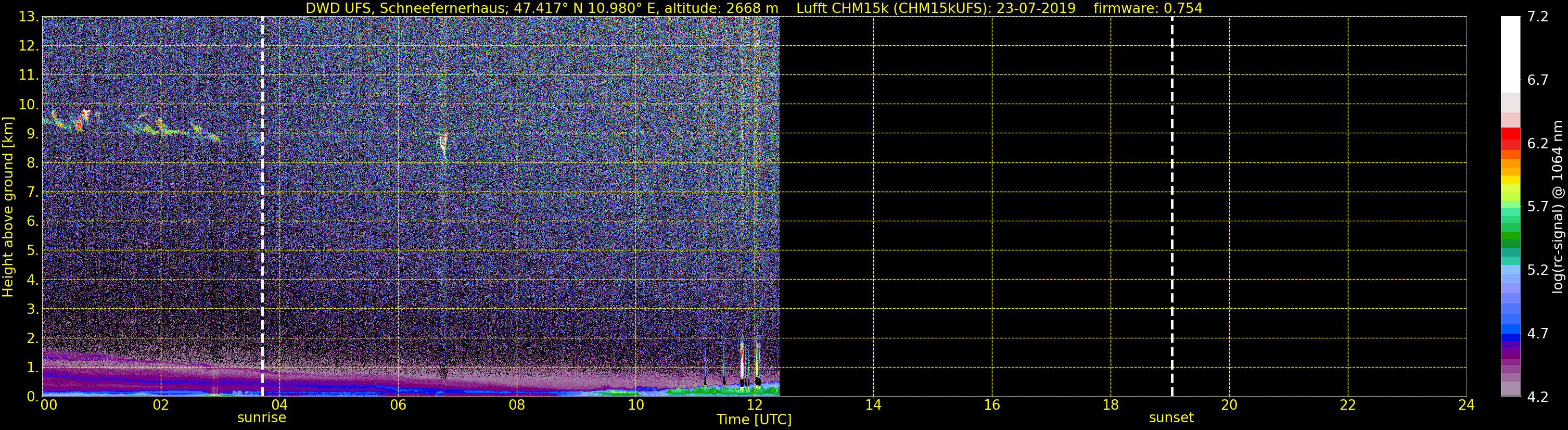Click the height axis tick label '3.'

[x=32, y=309]
